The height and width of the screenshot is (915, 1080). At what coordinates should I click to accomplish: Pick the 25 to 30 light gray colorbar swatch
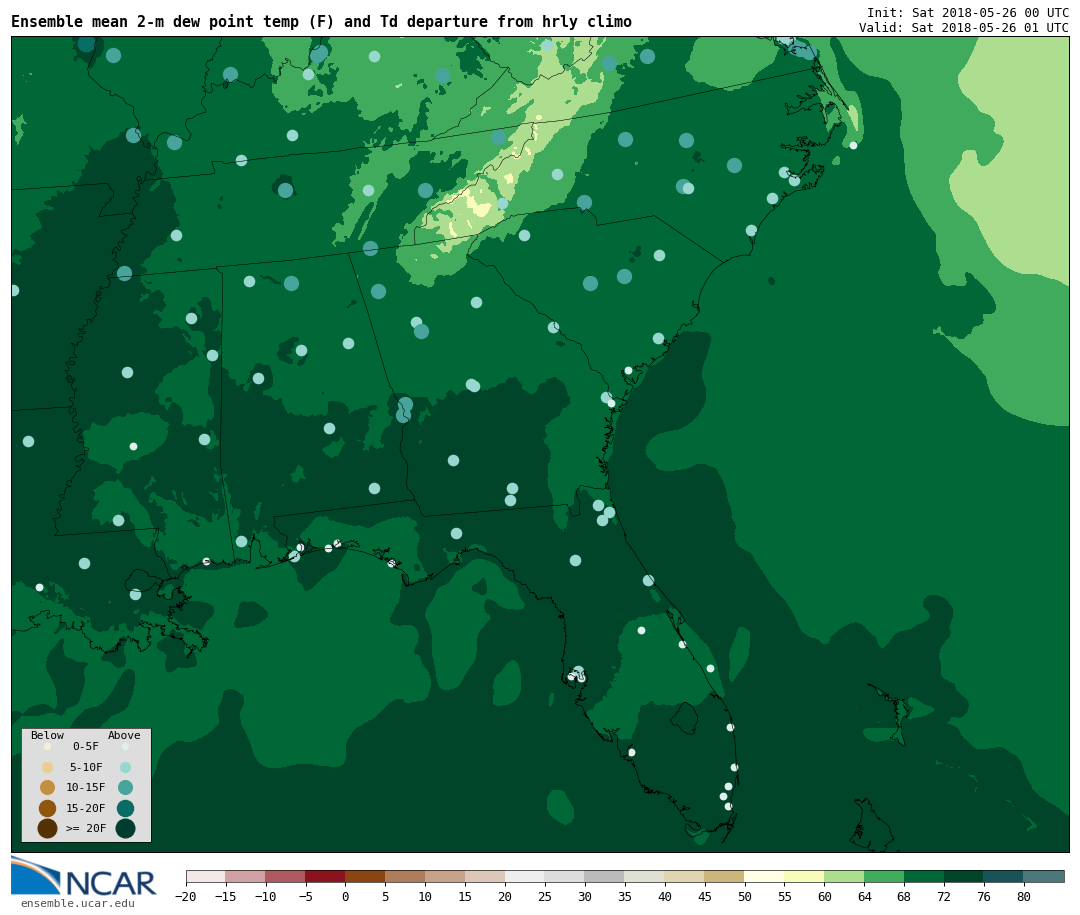565,877
